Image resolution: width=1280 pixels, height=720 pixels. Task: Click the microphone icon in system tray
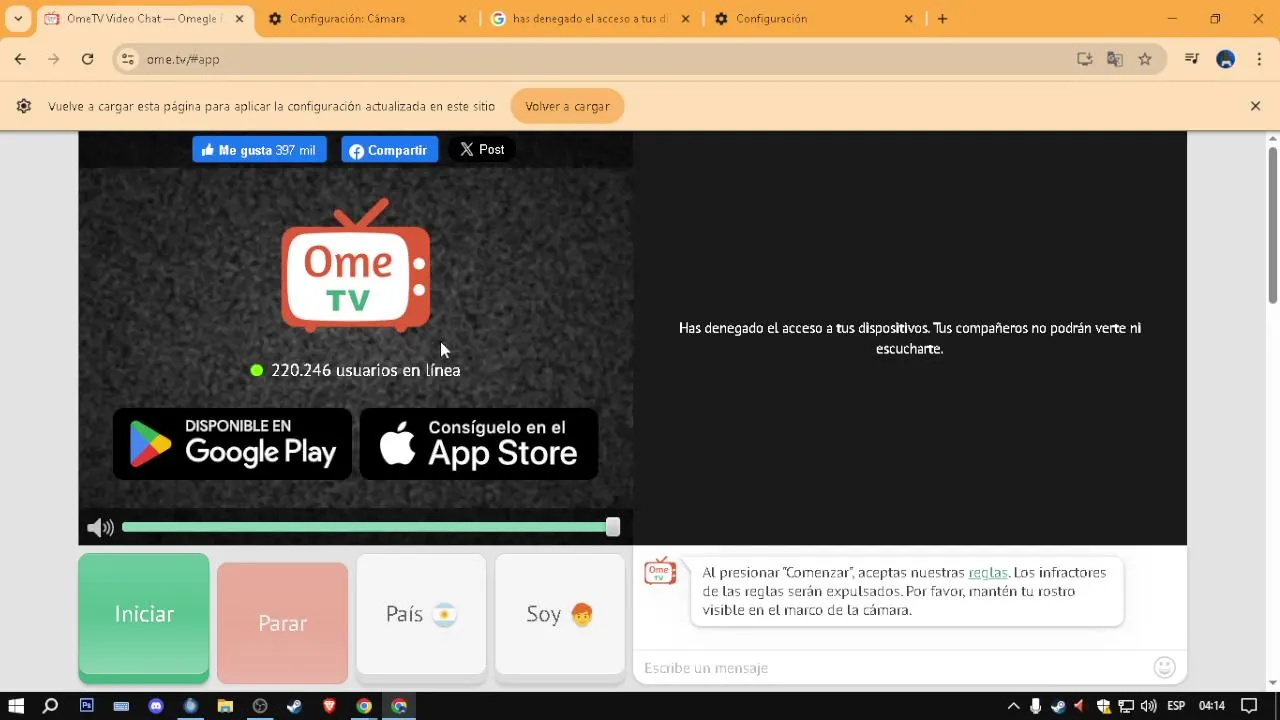pos(1035,706)
